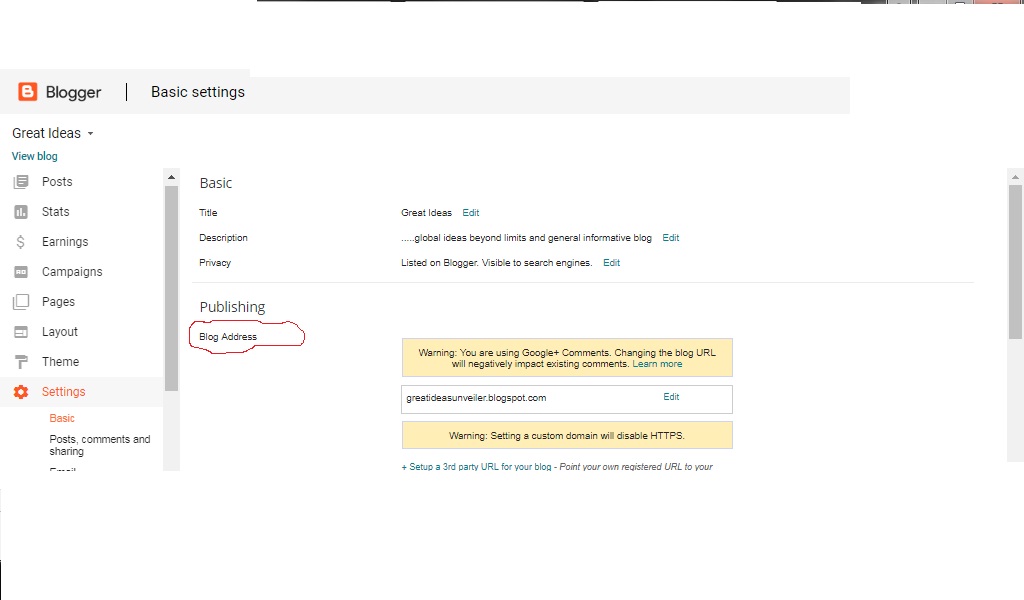The width and height of the screenshot is (1024, 600).
Task: Click the sidebar scrollbar thumb
Action: 171,289
